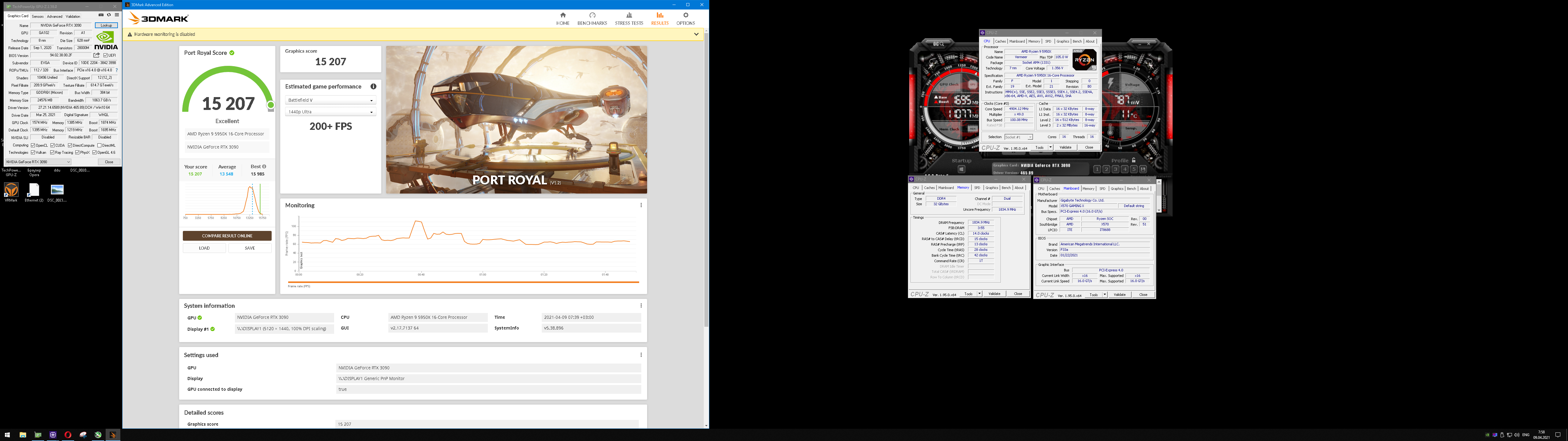
Task: Click the Save button in 3DMark
Action: tap(250, 248)
